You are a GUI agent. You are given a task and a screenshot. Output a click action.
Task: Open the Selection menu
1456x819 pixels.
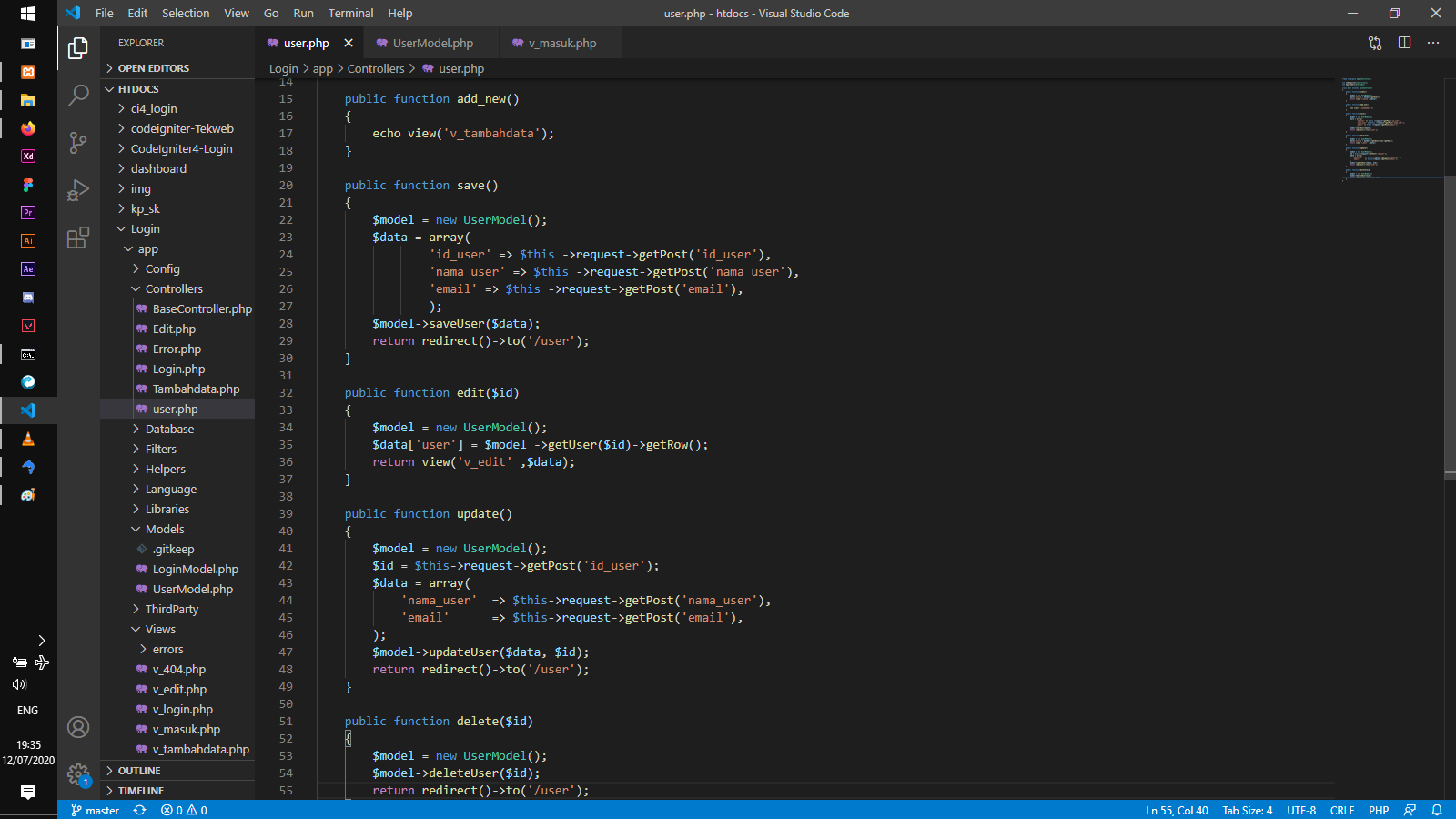[x=186, y=13]
